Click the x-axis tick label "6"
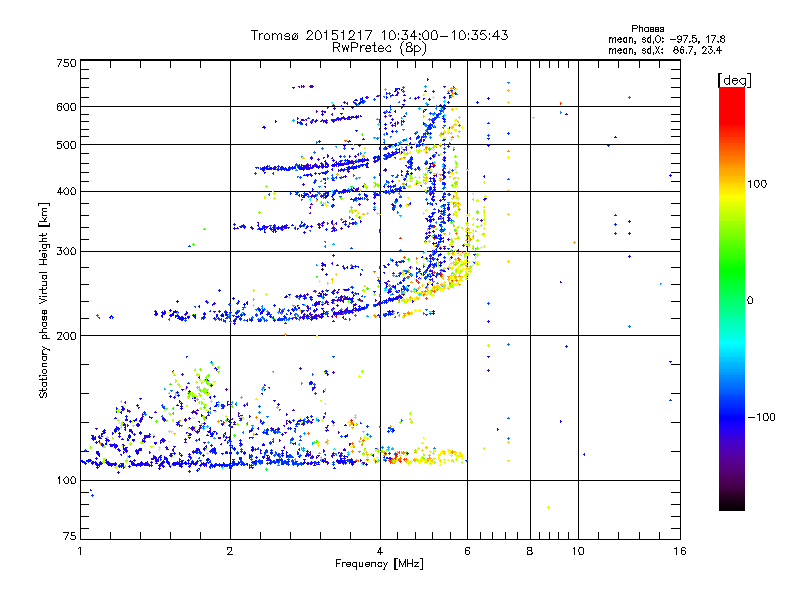Image resolution: width=800 pixels, height=600 pixels. pos(467,551)
